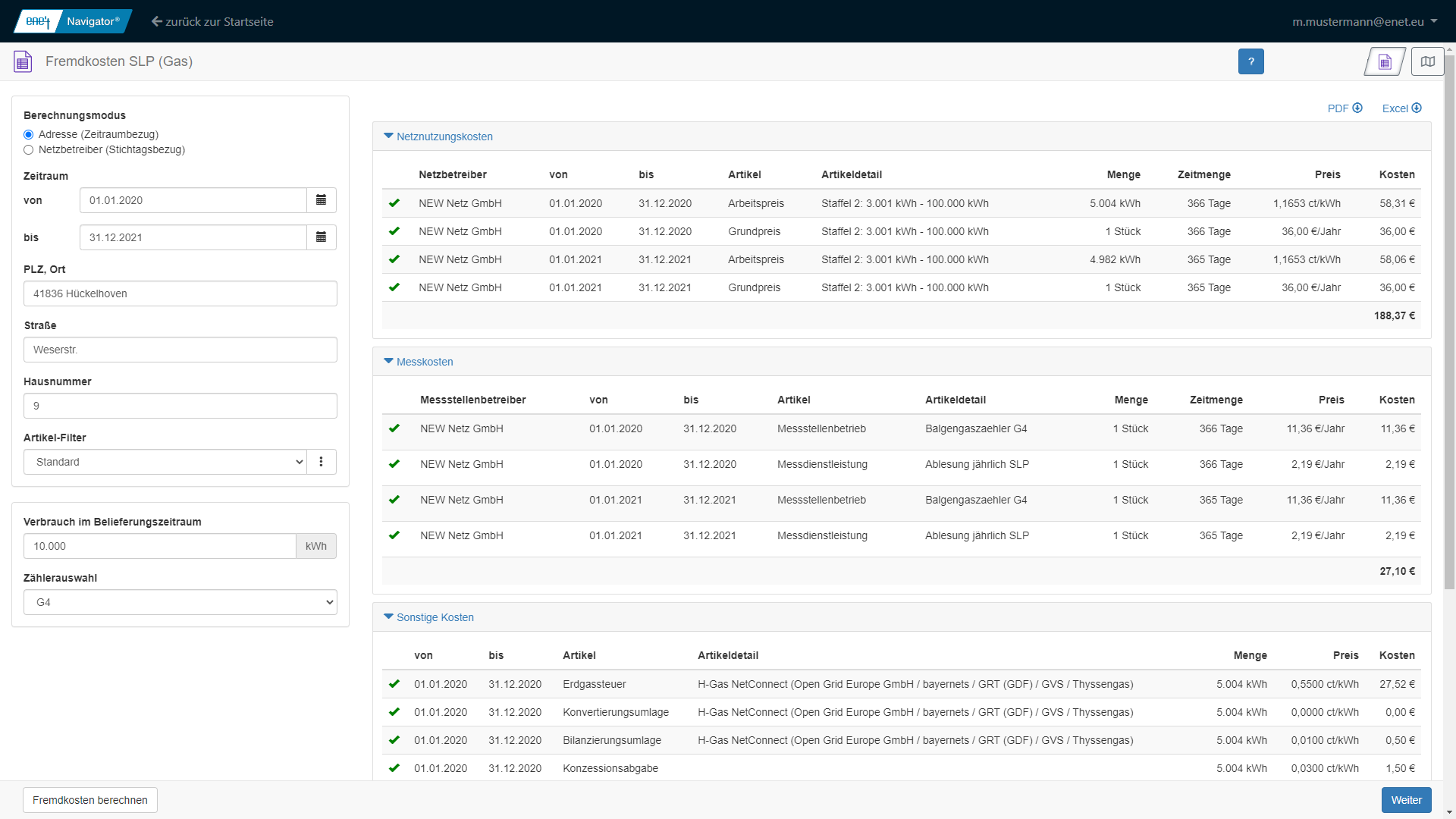
Task: Click the enet Navigator logo
Action: pos(73,21)
